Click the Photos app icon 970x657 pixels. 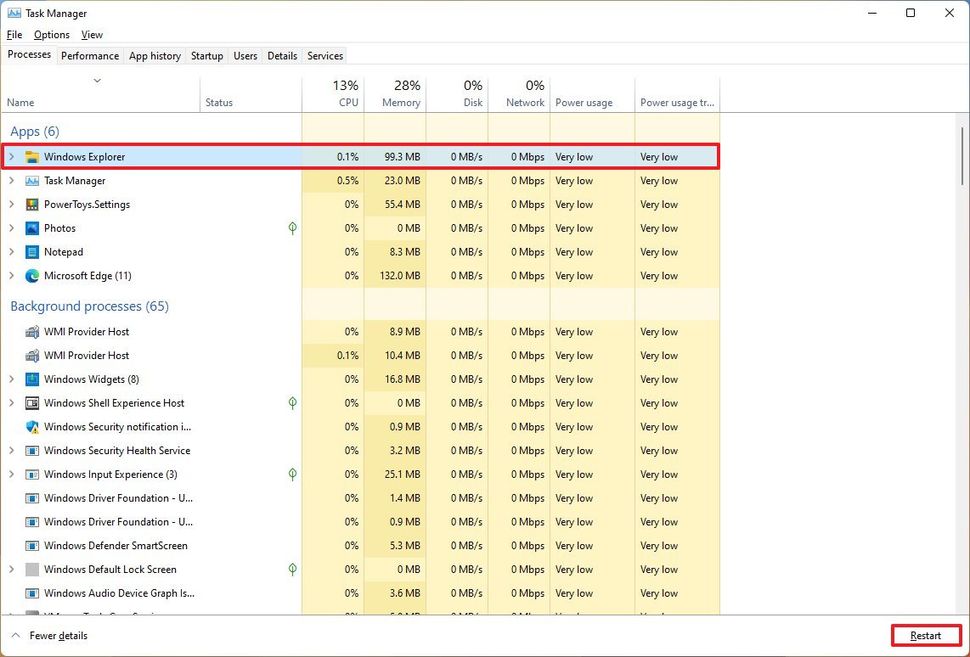click(33, 228)
